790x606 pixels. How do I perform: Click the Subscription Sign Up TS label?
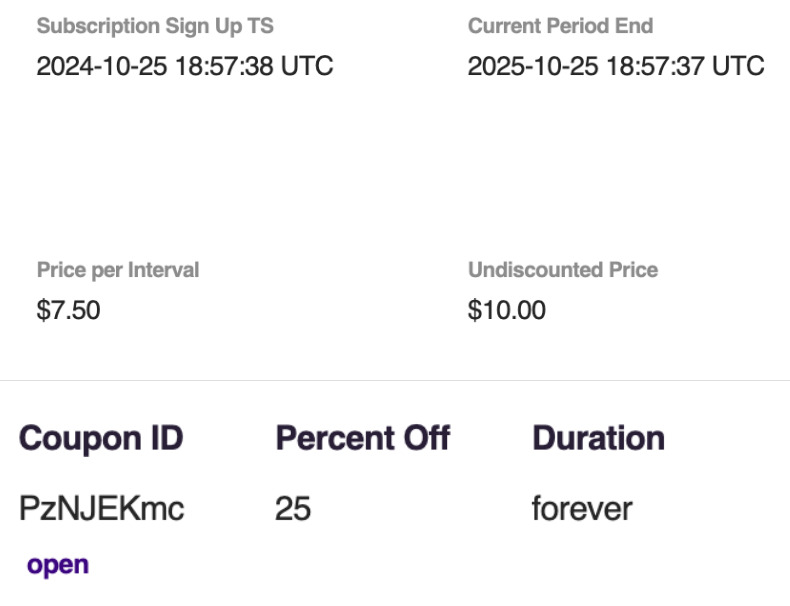[x=155, y=26]
